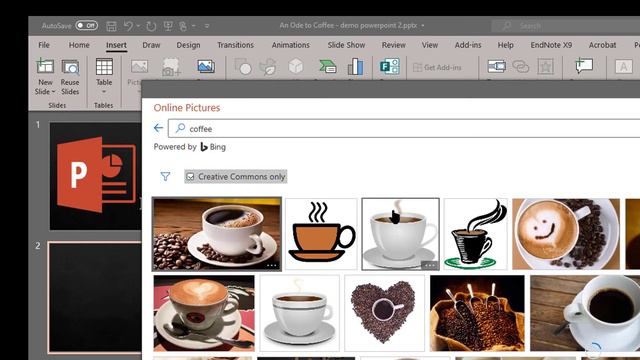640x360 pixels.
Task: Select the coffee cup with beans photo
Action: [x=217, y=234]
